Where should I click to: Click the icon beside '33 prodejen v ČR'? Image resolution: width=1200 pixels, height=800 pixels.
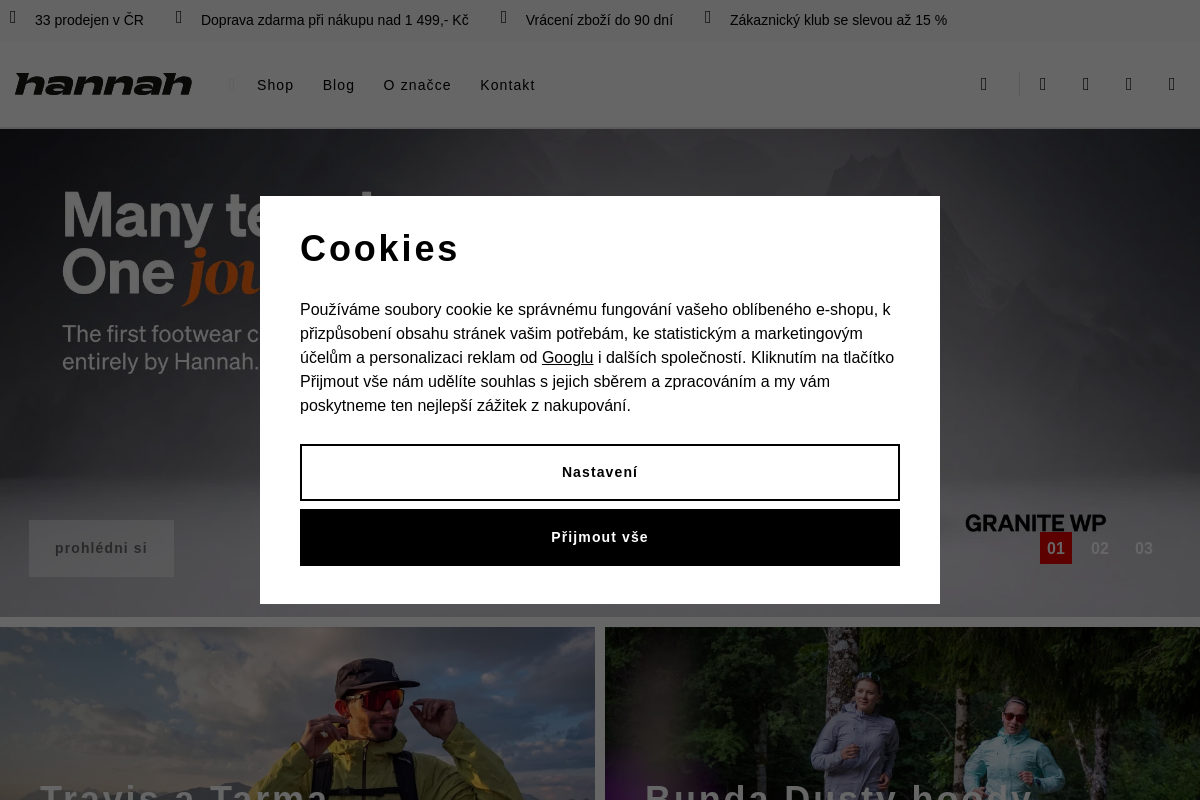coord(13,17)
